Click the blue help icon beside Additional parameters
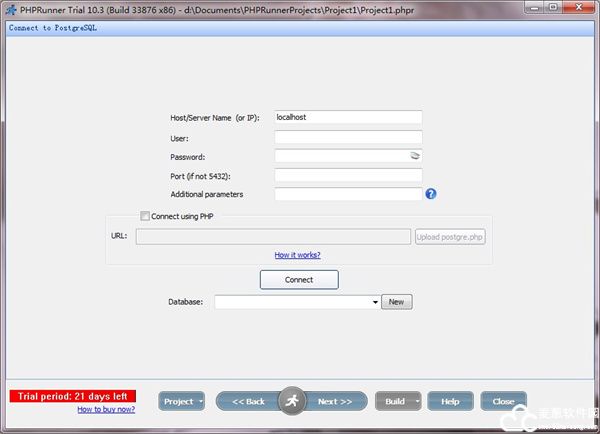The height and width of the screenshot is (434, 600). pyautogui.click(x=431, y=194)
